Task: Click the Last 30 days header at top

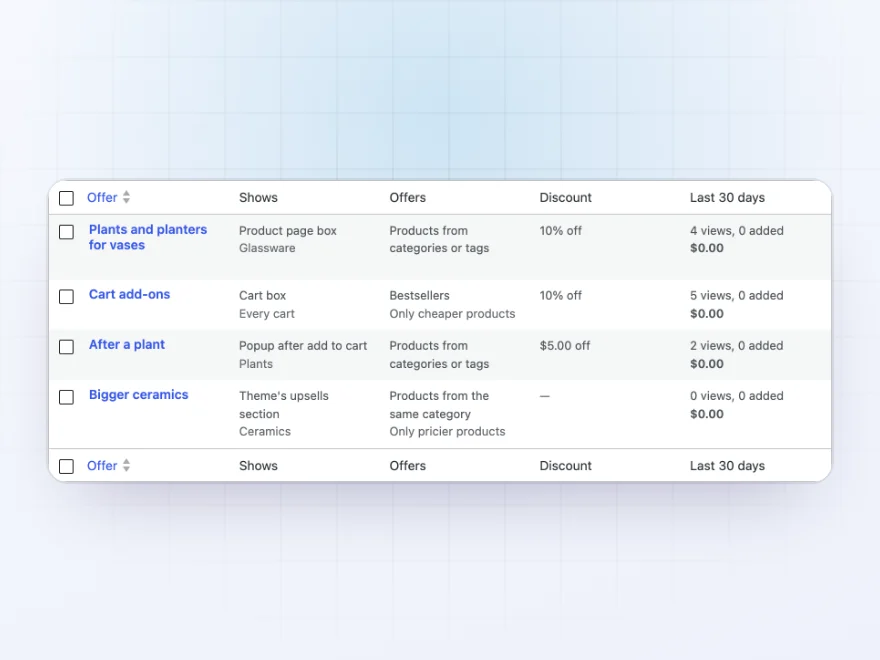Action: tap(727, 198)
